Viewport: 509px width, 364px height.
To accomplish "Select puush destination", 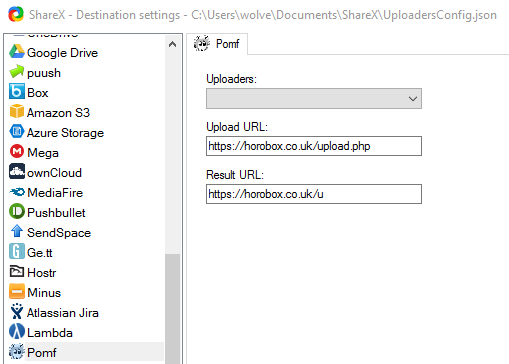I will [44, 73].
